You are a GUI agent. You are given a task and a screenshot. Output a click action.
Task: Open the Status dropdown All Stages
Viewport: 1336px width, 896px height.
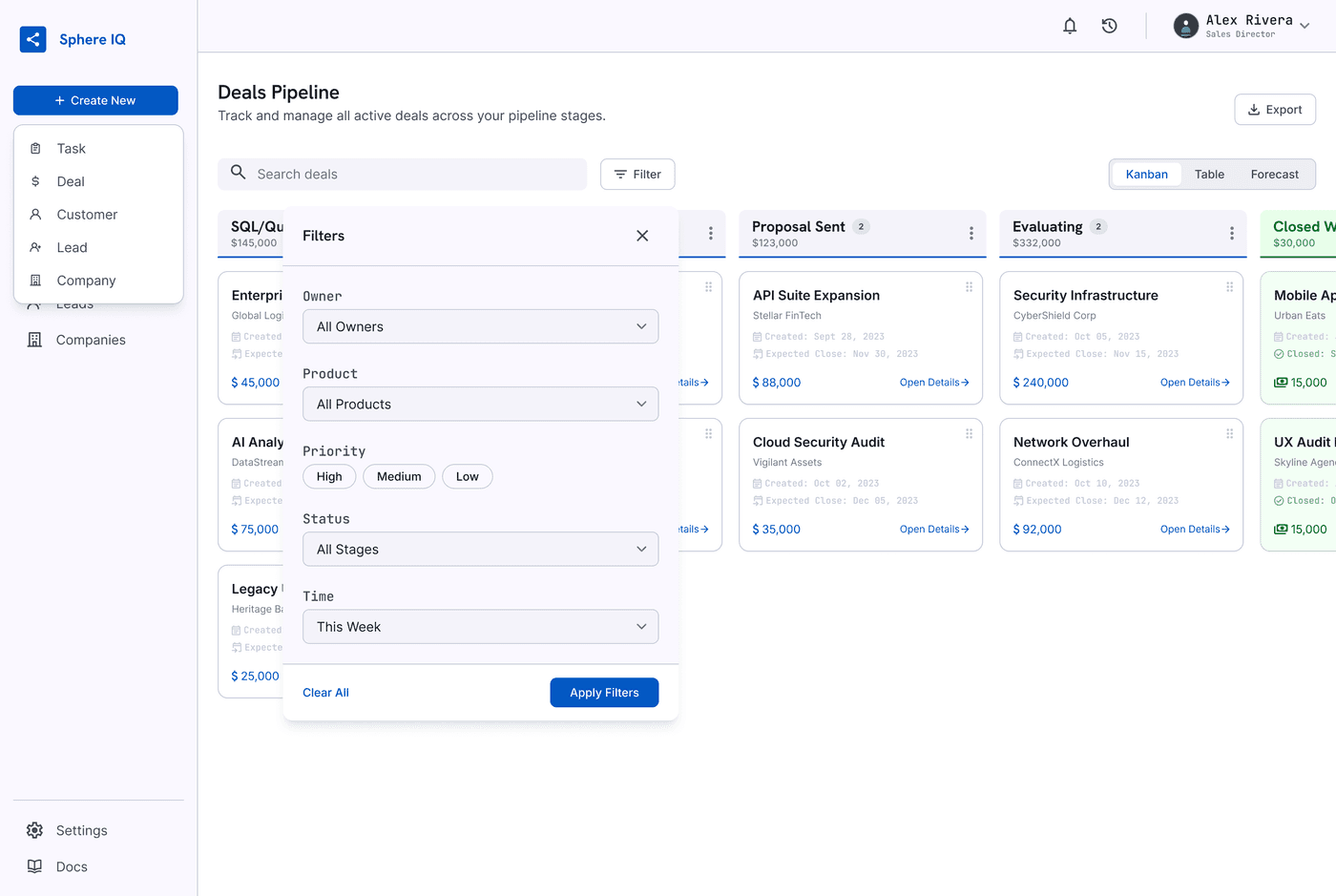[481, 550]
